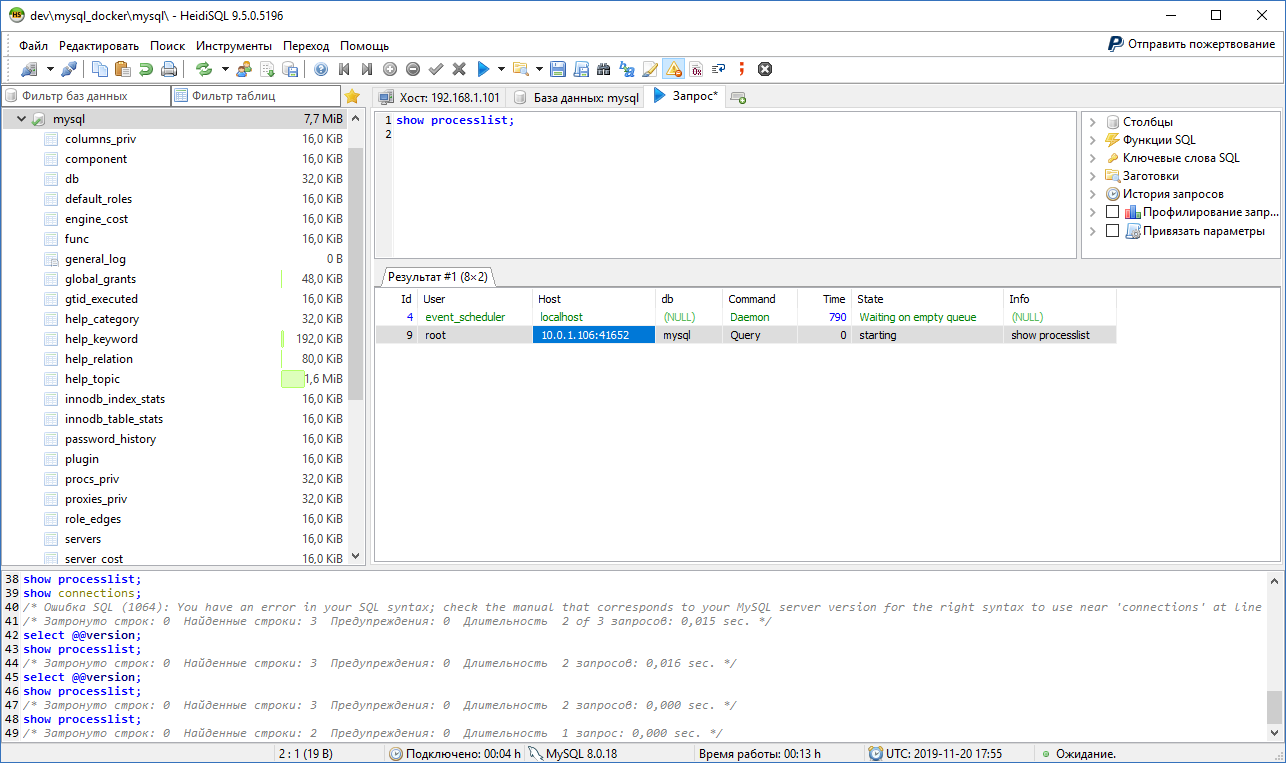Select the help_topic table in tree
Screen dimensions: 1286x763
(92, 379)
